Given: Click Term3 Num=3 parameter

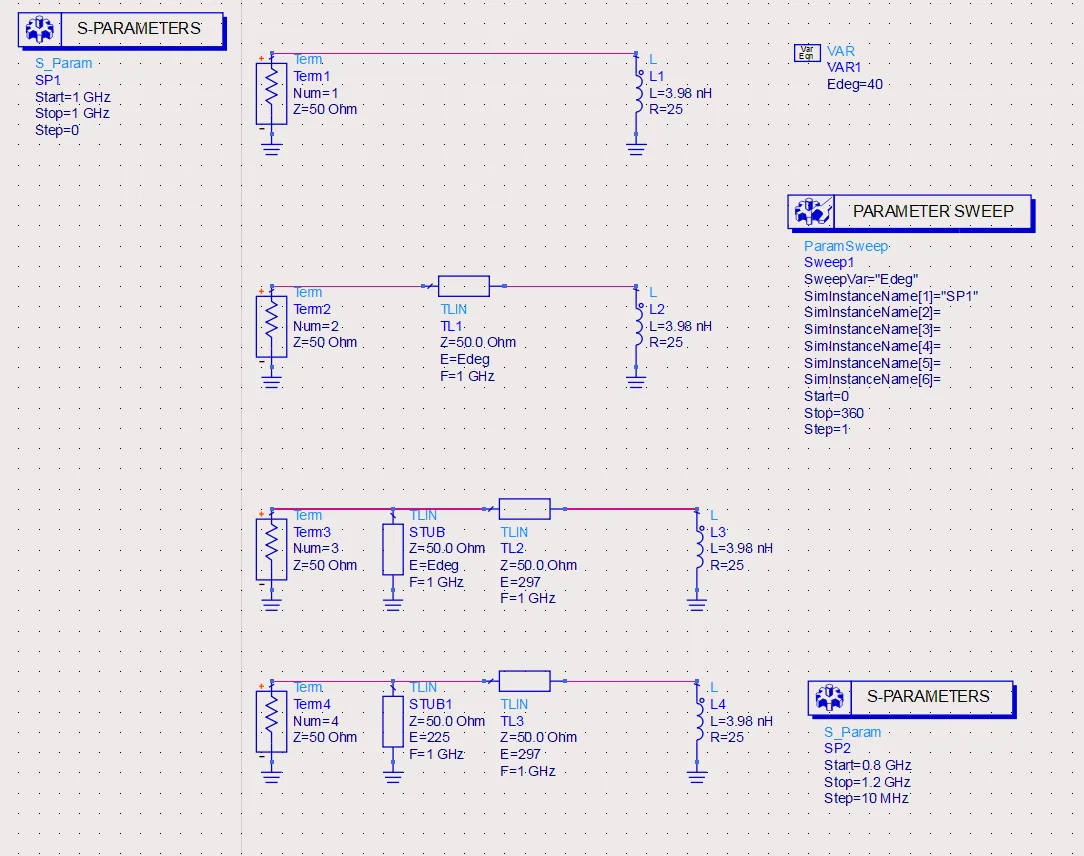Looking at the screenshot, I should coord(316,548).
